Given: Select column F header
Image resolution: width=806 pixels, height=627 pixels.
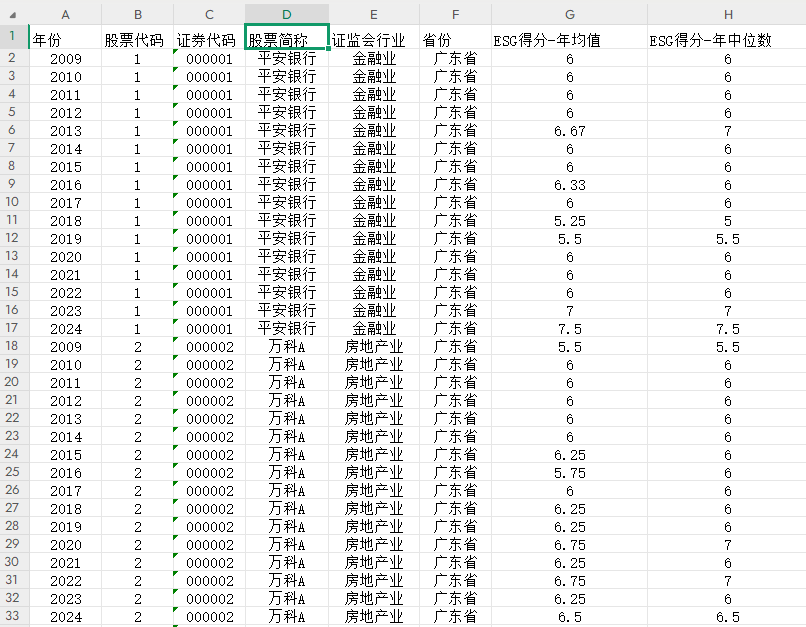Looking at the screenshot, I should click(x=455, y=14).
